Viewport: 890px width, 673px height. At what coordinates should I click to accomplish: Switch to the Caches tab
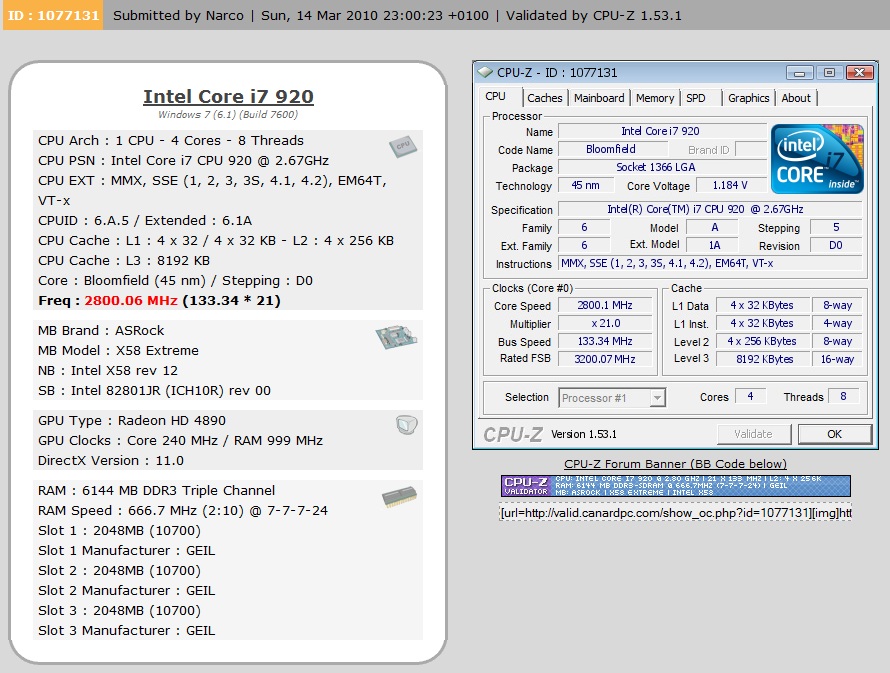tap(544, 98)
